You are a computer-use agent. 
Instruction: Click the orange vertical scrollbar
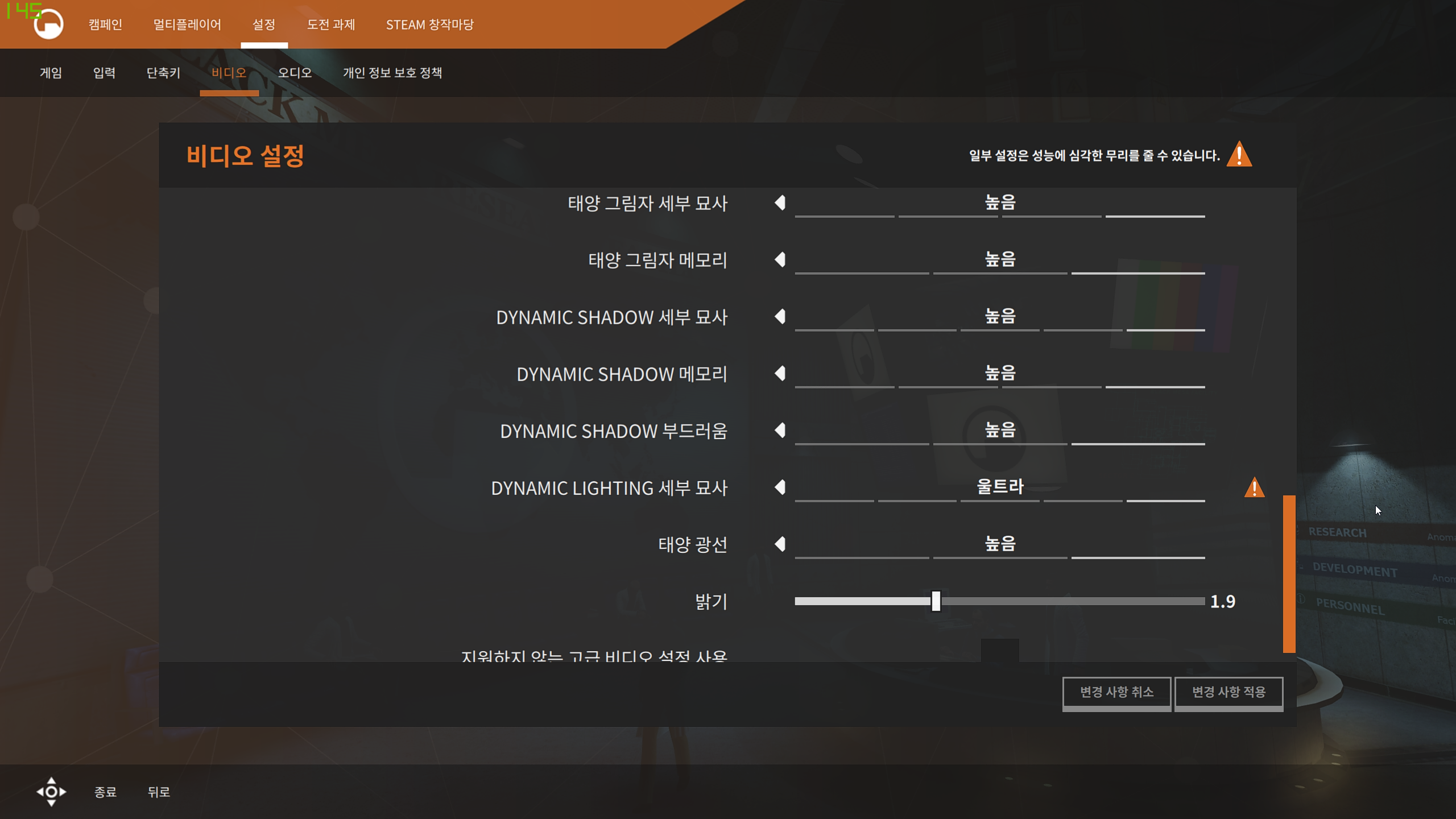click(x=1289, y=573)
